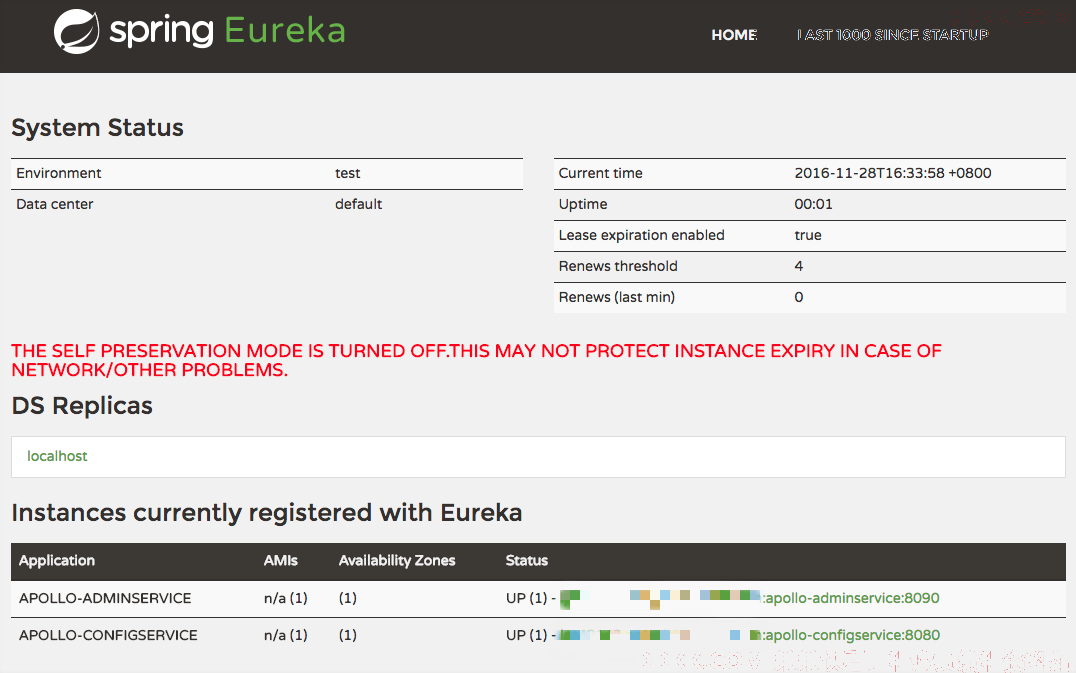The height and width of the screenshot is (673, 1076).
Task: Select the red self preservation warning text
Action: pyautogui.click(x=476, y=360)
